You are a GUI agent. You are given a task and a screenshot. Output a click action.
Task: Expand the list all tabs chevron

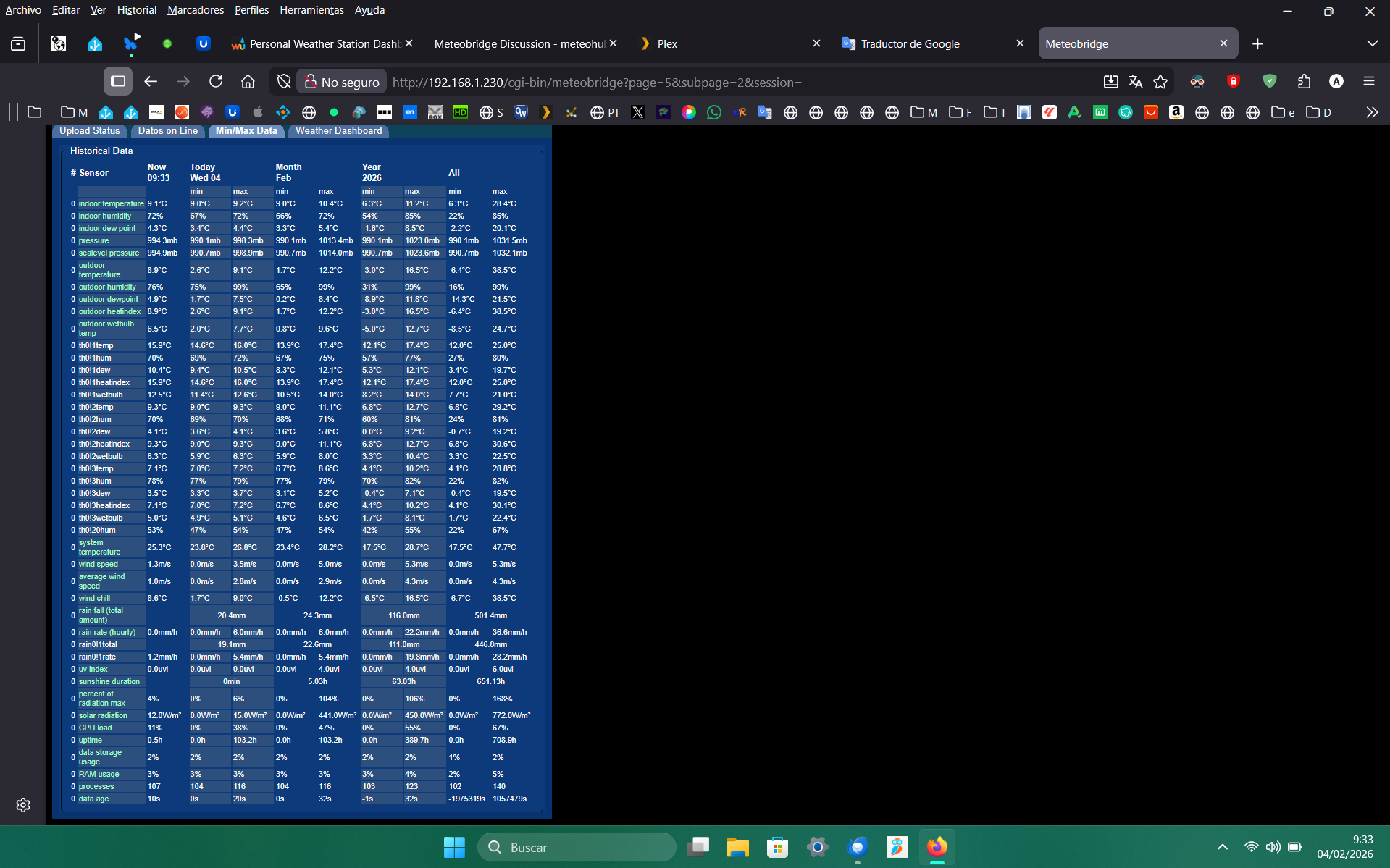click(x=1371, y=43)
